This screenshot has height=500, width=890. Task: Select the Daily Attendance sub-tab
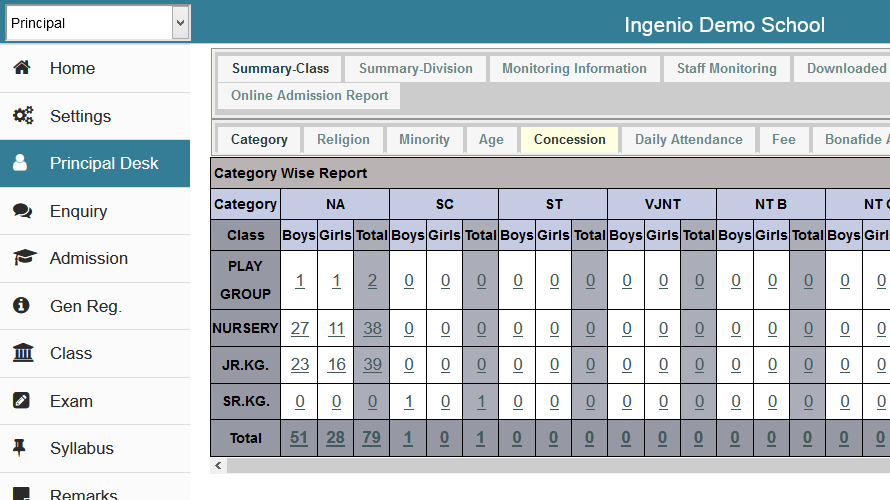pos(689,140)
